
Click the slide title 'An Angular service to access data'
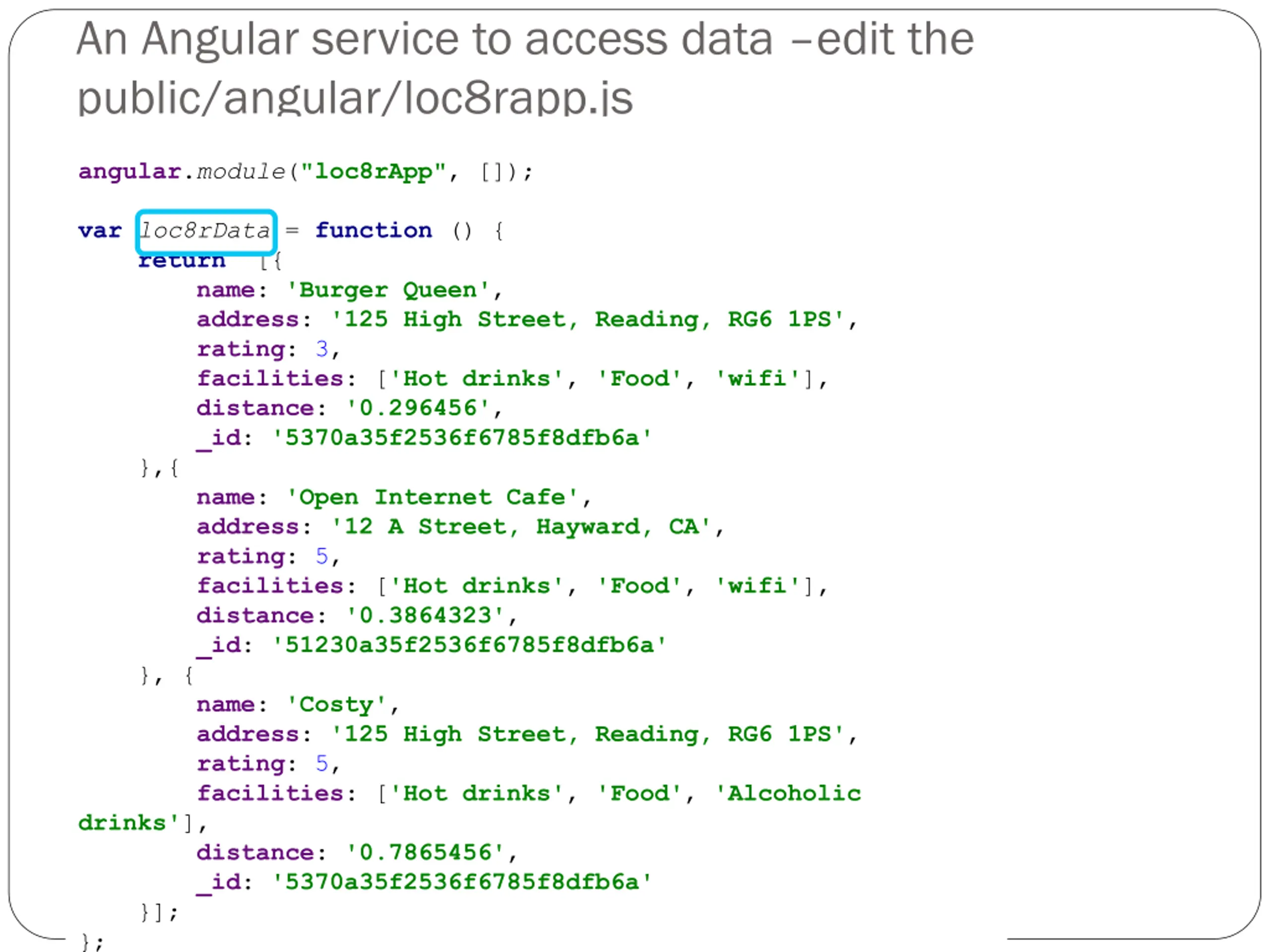(425, 40)
